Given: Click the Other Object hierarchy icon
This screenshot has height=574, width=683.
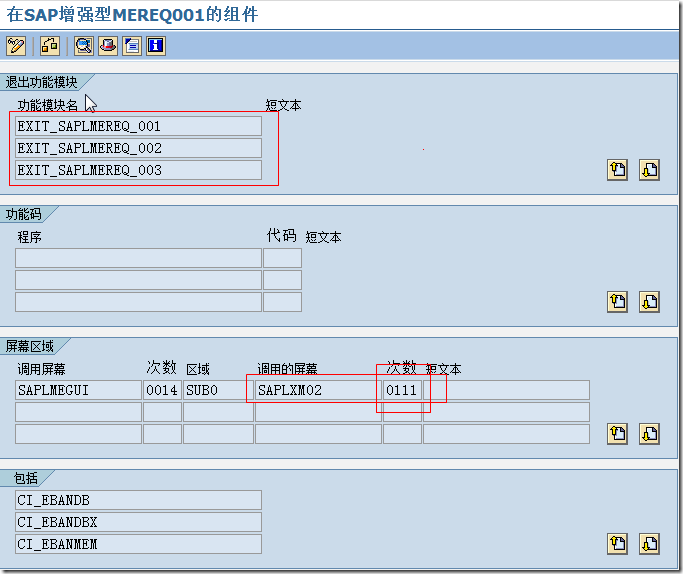Looking at the screenshot, I should (x=50, y=46).
